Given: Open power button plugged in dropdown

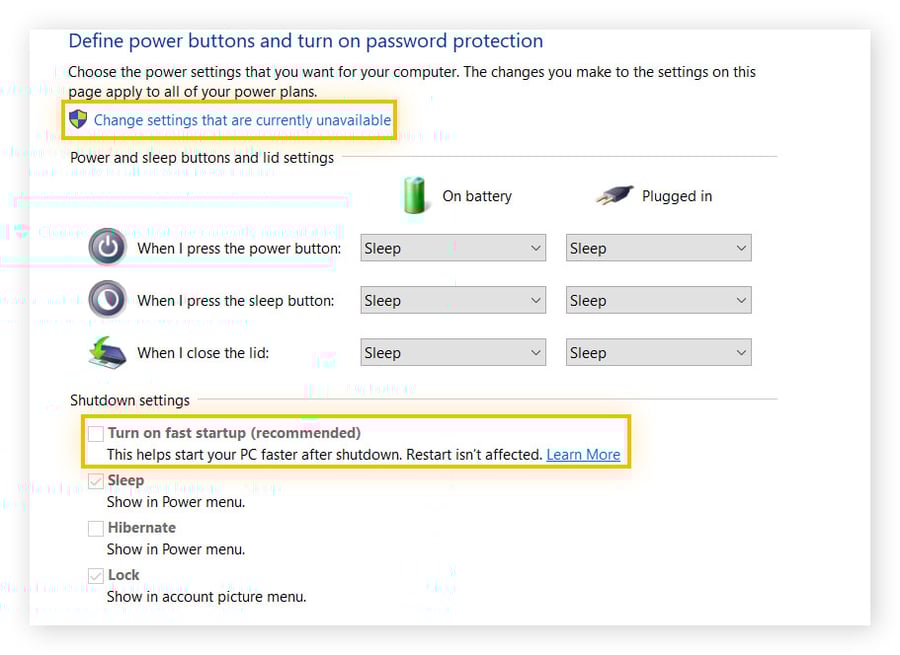Looking at the screenshot, I should [658, 248].
